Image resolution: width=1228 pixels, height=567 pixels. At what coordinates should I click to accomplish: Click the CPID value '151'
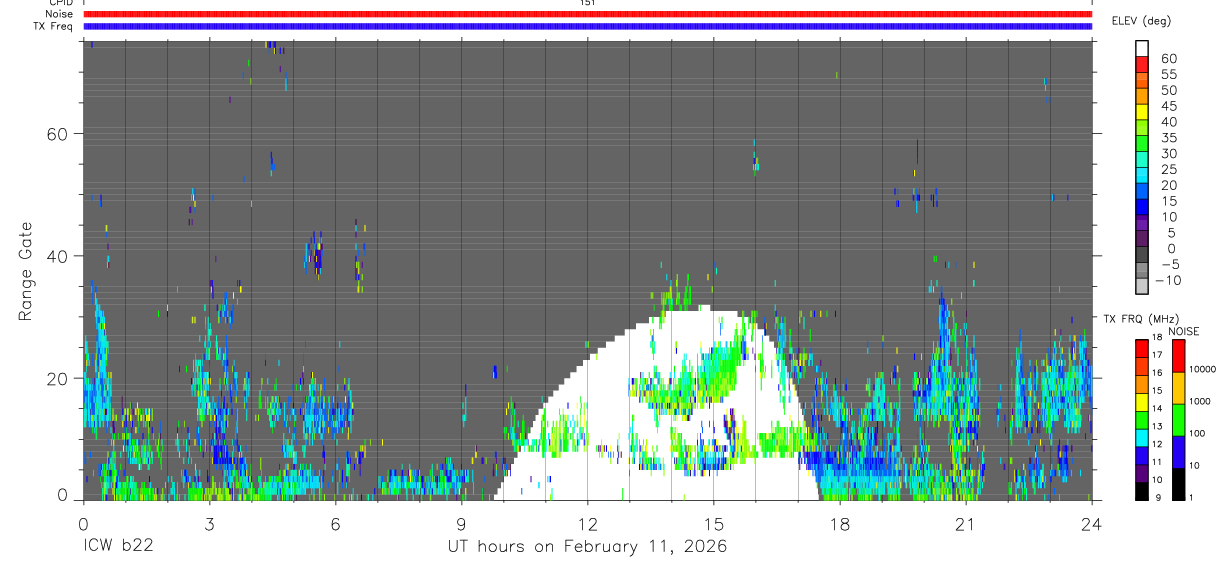(587, 3)
